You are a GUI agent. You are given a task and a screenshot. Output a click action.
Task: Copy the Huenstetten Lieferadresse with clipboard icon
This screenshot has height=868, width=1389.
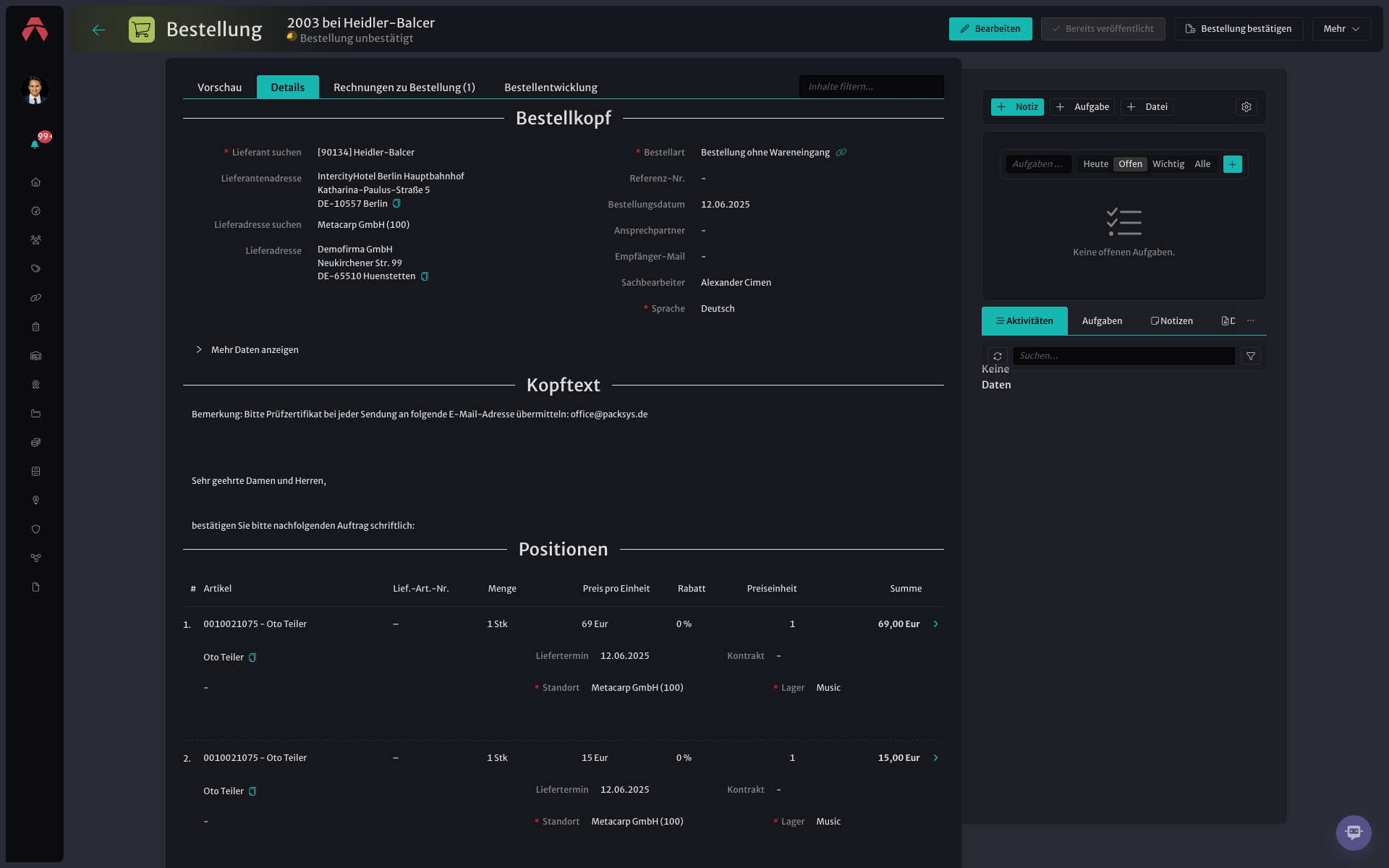[425, 276]
